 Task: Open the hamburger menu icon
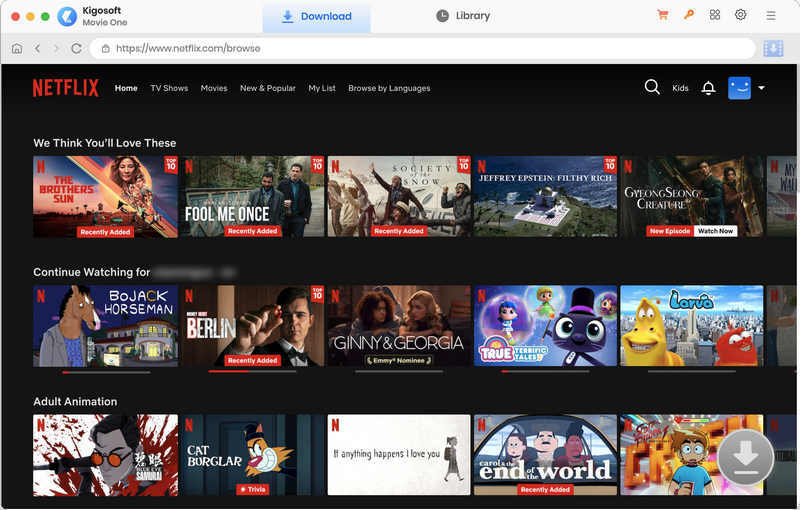pos(771,16)
